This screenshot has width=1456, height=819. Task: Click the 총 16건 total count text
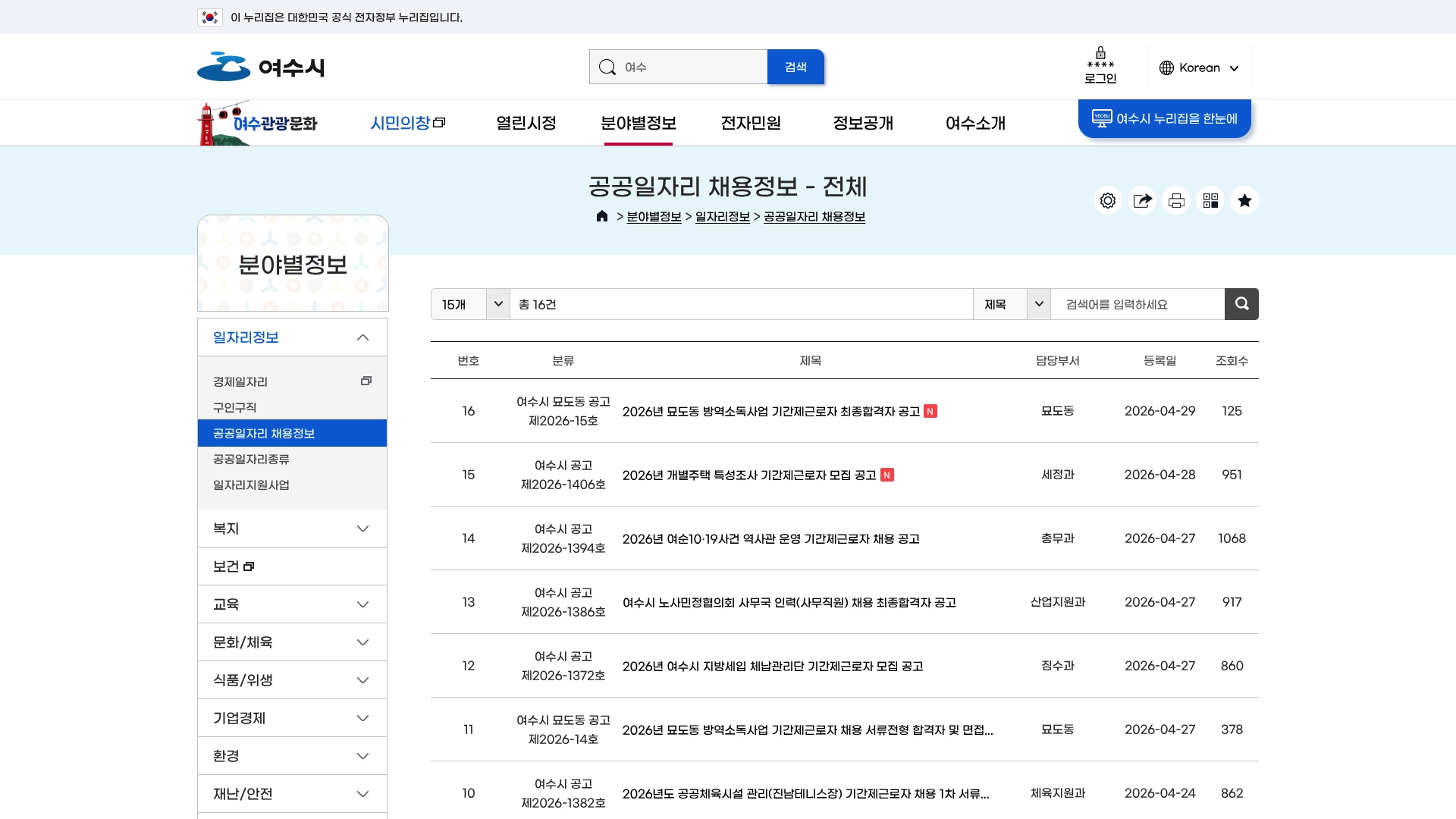[x=537, y=304]
